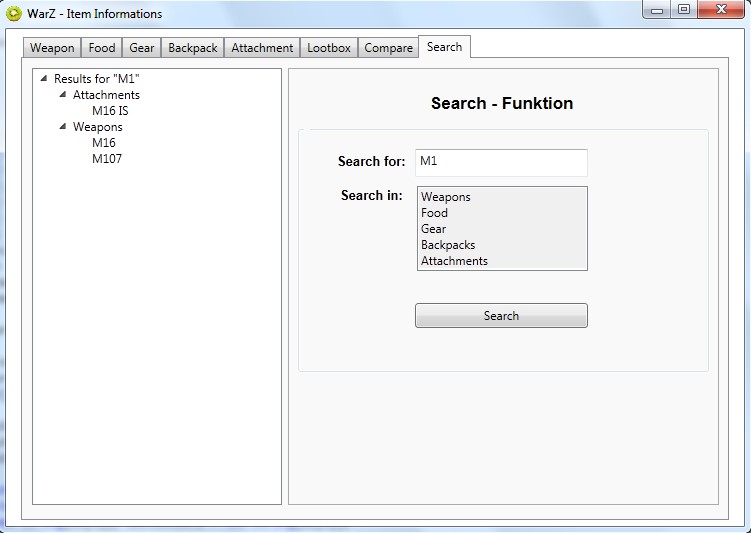
Task: Choose Backpacks in the Search in list
Action: (448, 245)
